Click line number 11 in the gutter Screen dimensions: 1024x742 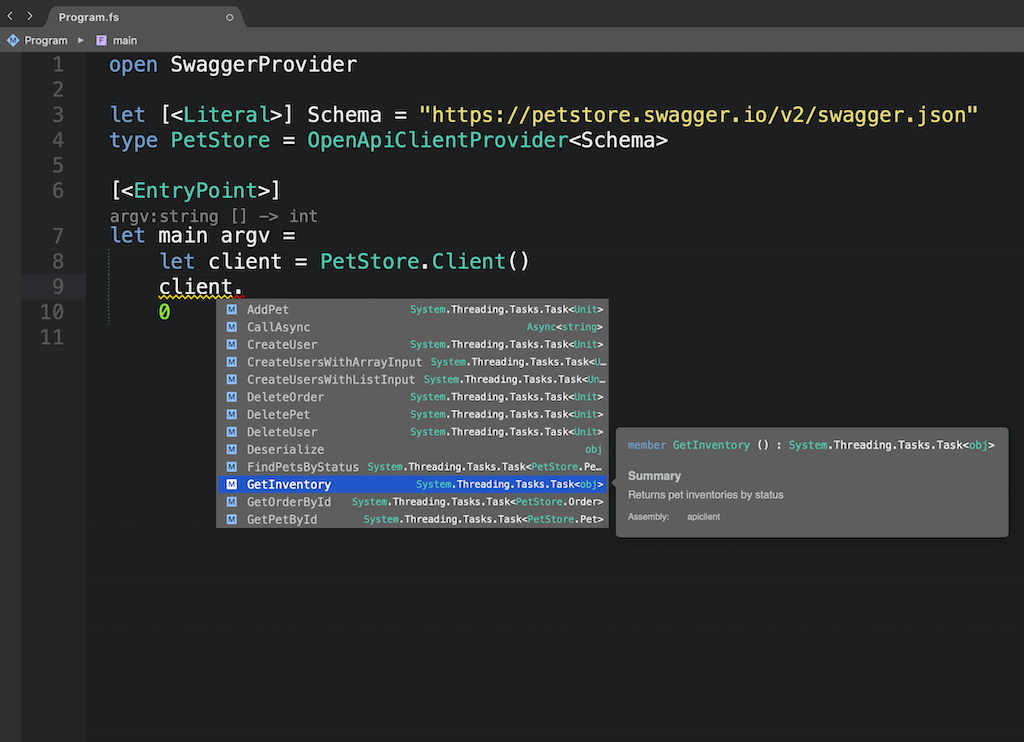(x=52, y=337)
